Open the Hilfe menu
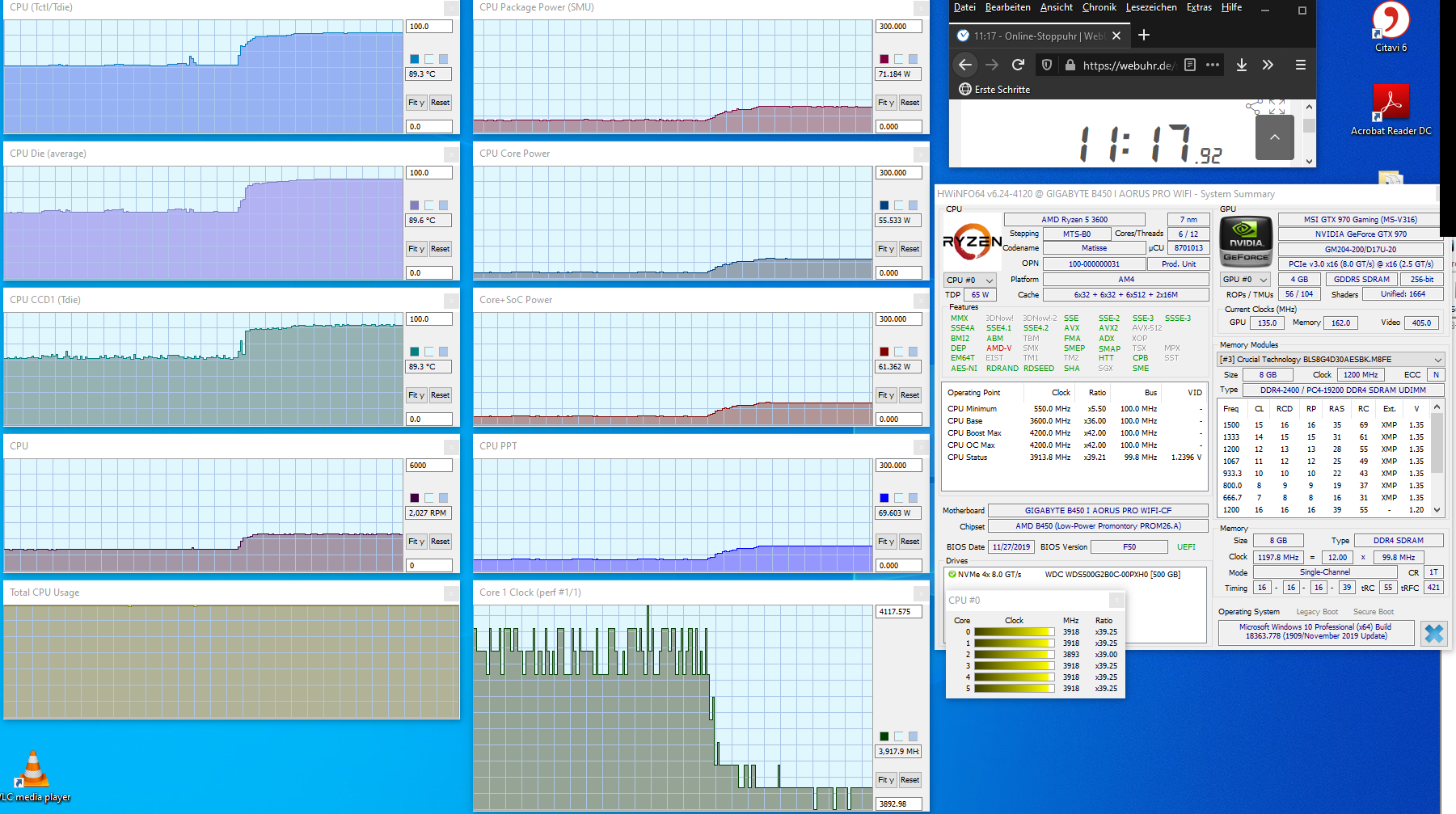Image resolution: width=1456 pixels, height=814 pixels. pos(1232,7)
